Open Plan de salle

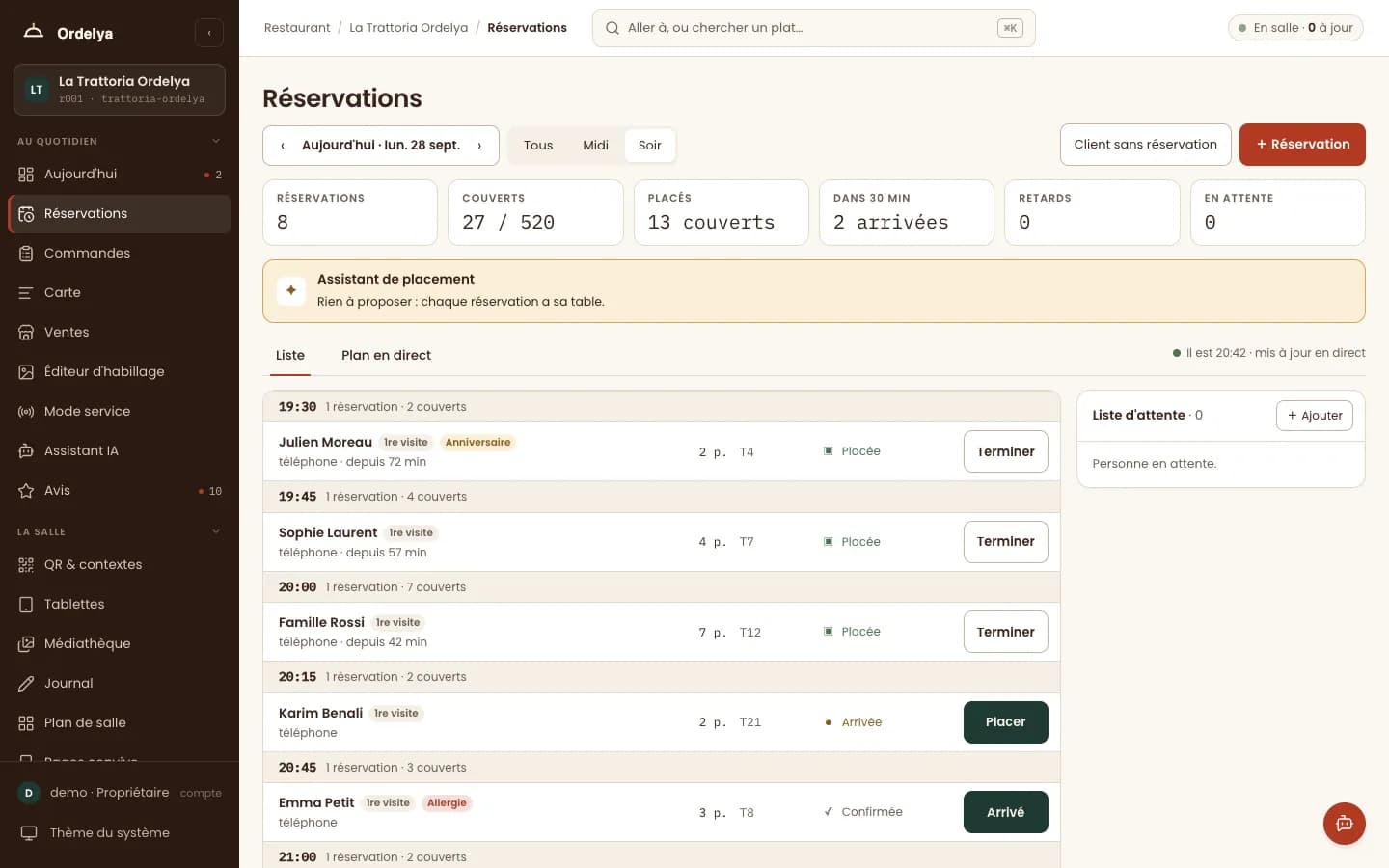[120, 722]
